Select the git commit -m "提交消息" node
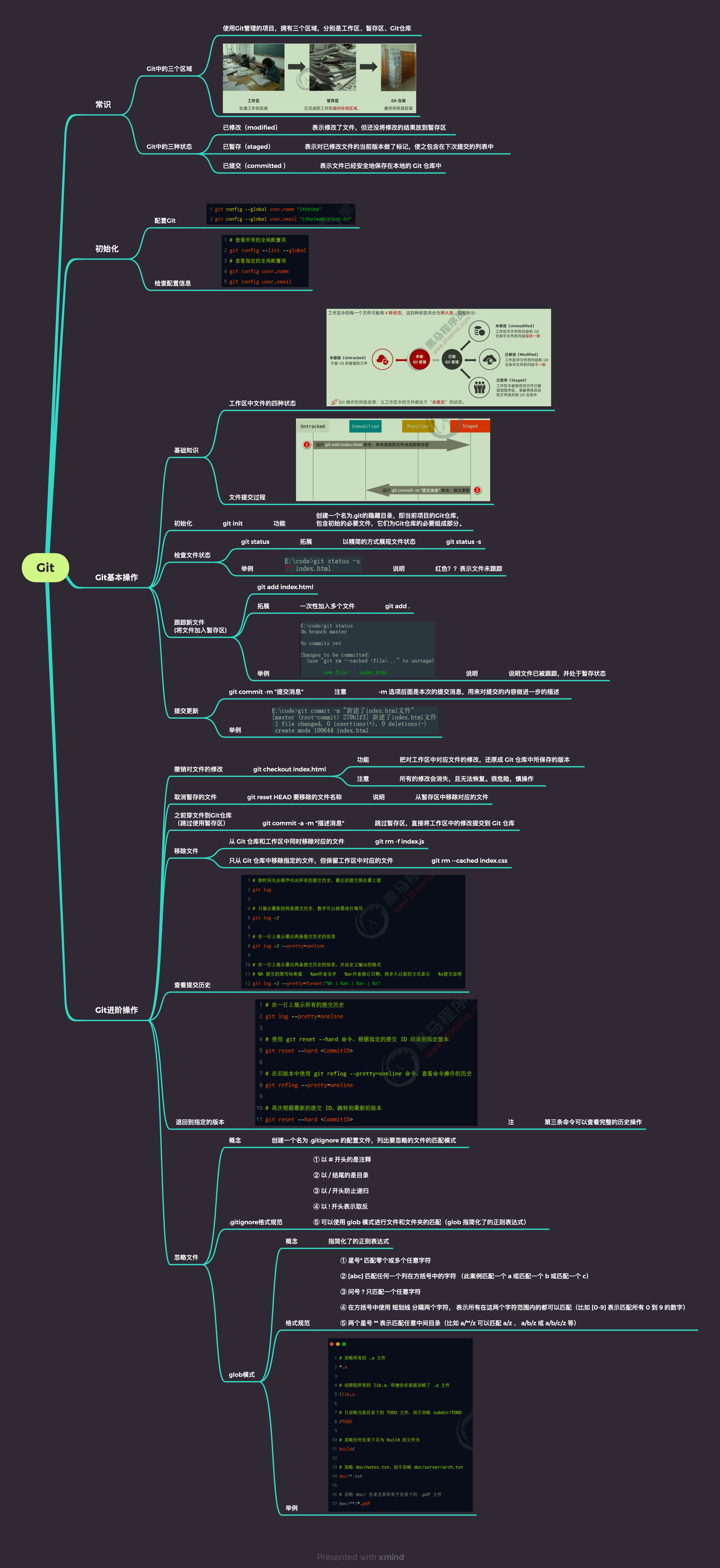The width and height of the screenshot is (720, 1568). (x=266, y=692)
